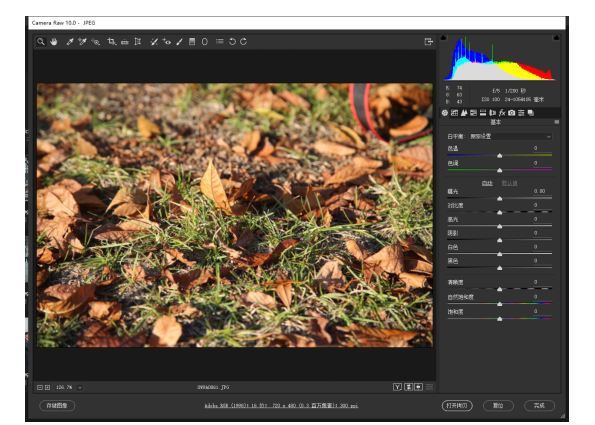Click the Temperature (色温) slider handle
595x425 pixels.
(500, 156)
